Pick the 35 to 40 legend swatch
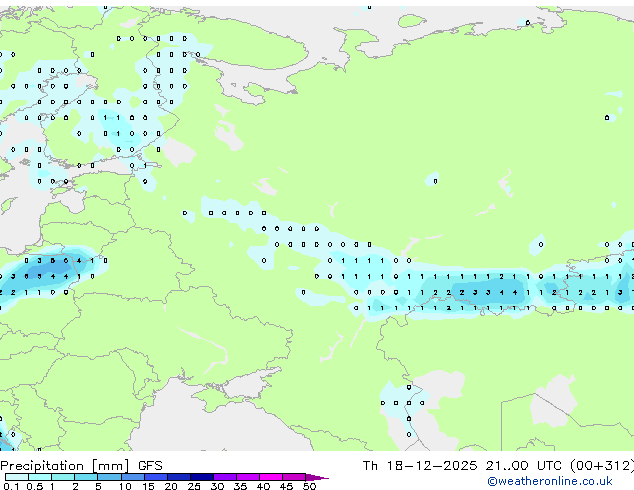This screenshot has height=490, width=634. tap(248, 477)
